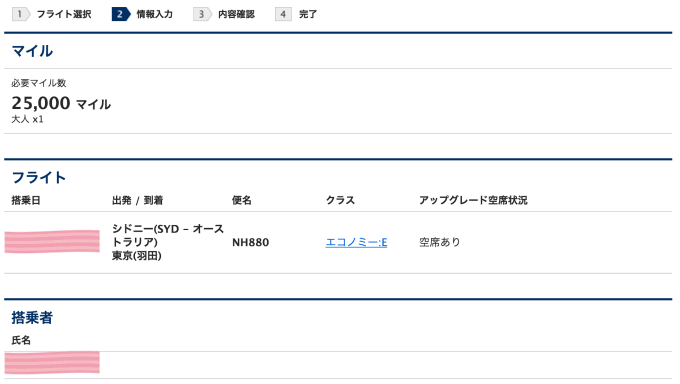
Task: Click the シドニー(SYD) departure text
Action: [168, 235]
